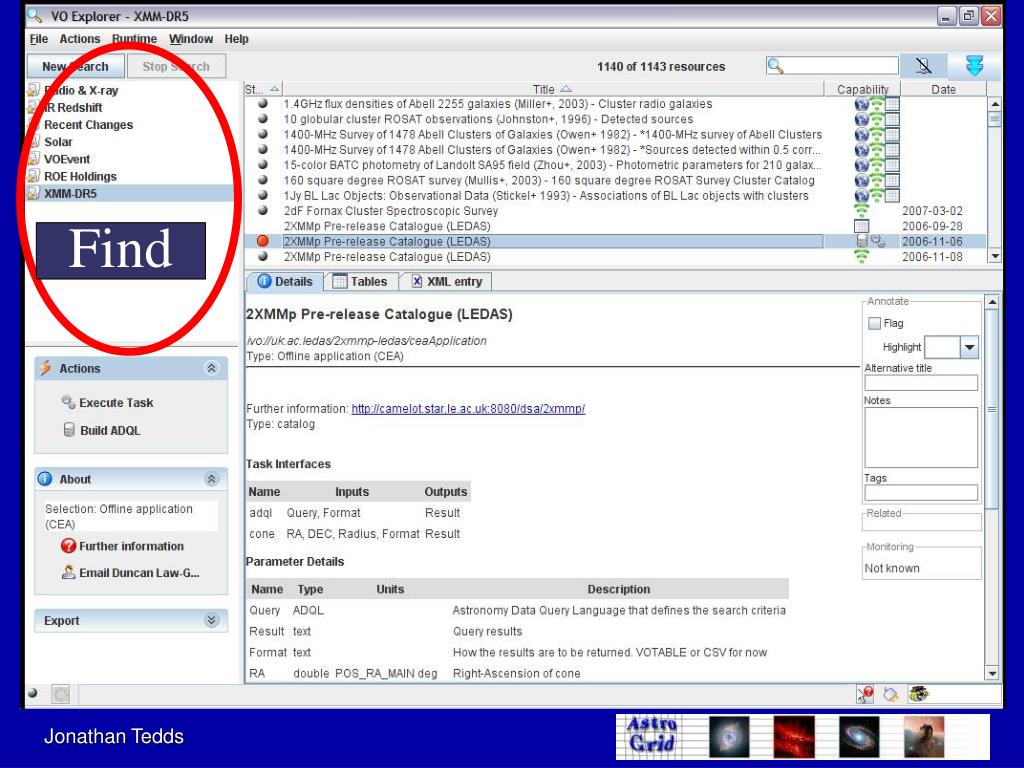Image resolution: width=1024 pixels, height=768 pixels.
Task: Click the details pane scroll-down arrow
Action: click(993, 673)
